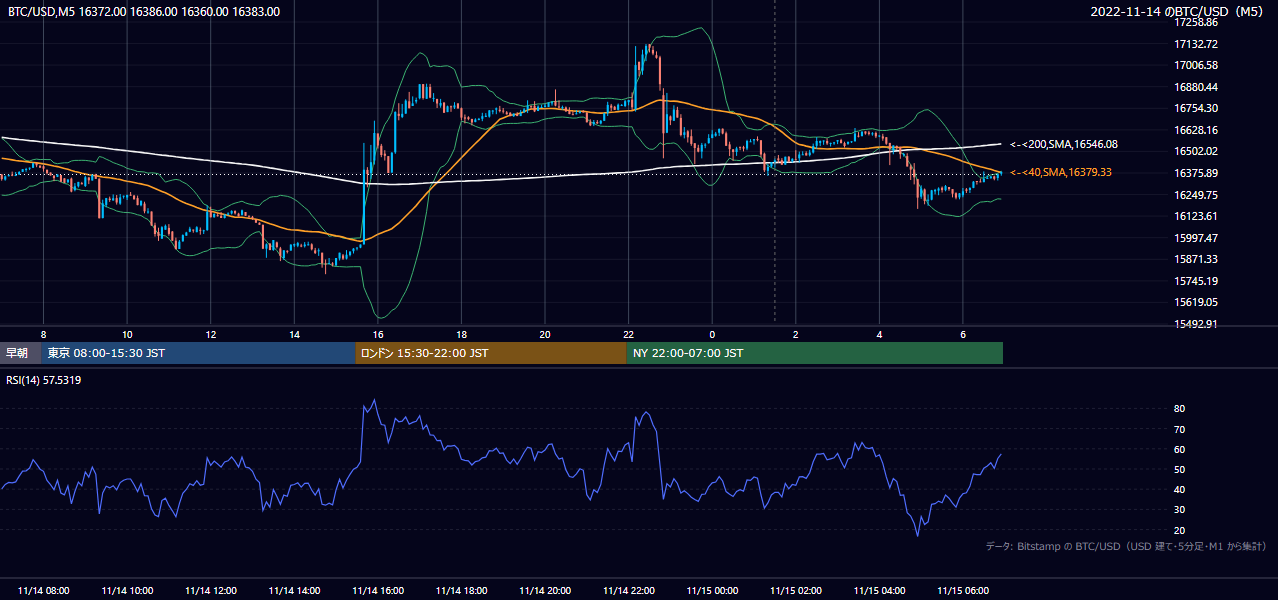1278x600 pixels.
Task: Select the ロンドン 15:30-22:00 JST session bar
Action: click(491, 353)
